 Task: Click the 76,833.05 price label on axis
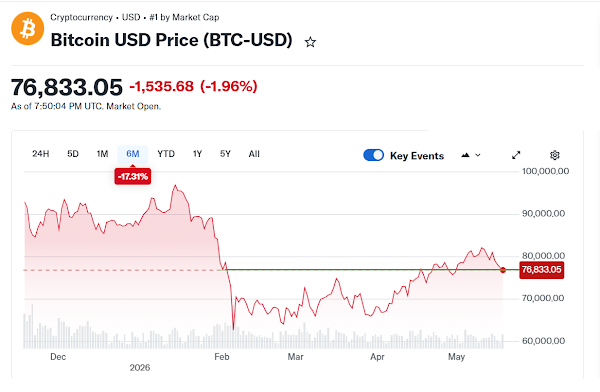coord(541,270)
